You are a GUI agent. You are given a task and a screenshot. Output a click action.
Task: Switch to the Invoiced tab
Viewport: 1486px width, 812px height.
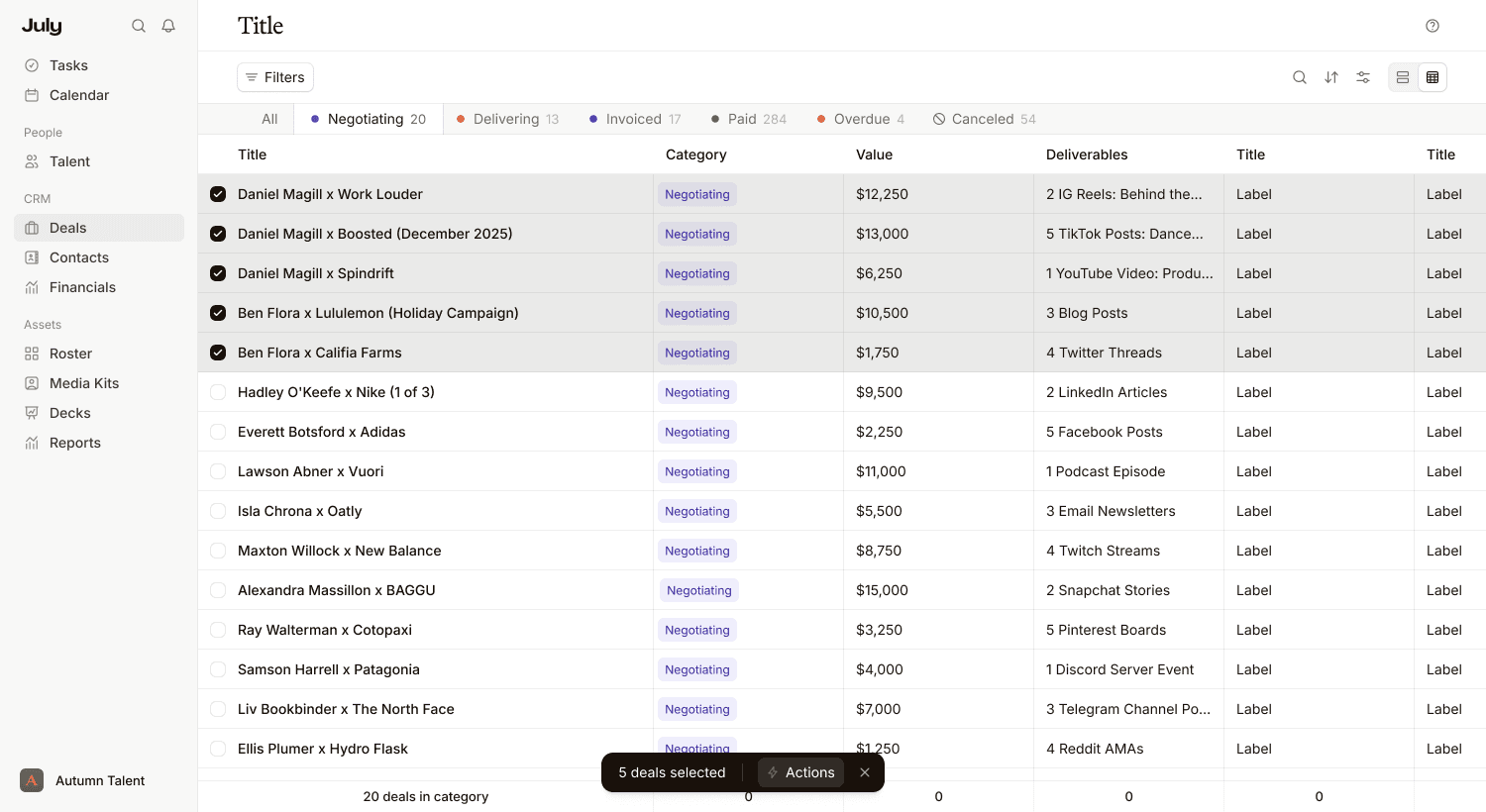(x=635, y=119)
